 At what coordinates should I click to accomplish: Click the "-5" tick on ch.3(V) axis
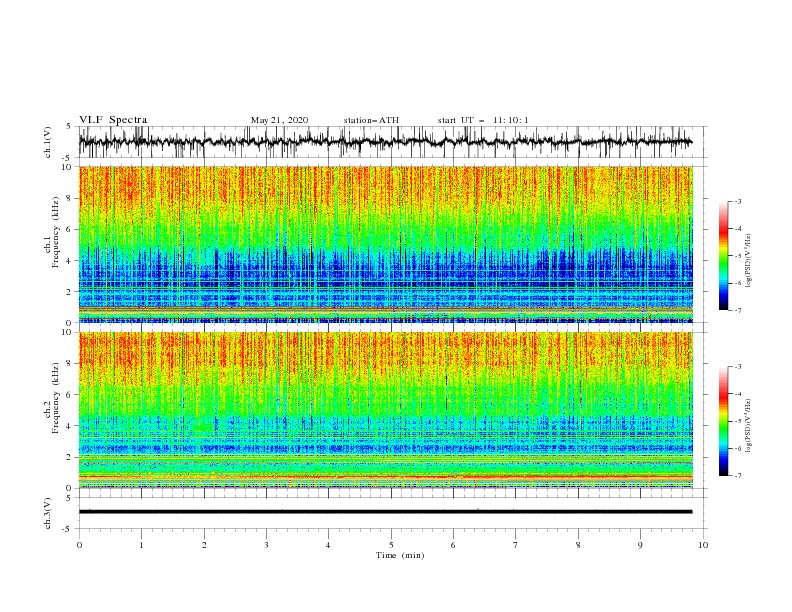(68, 529)
